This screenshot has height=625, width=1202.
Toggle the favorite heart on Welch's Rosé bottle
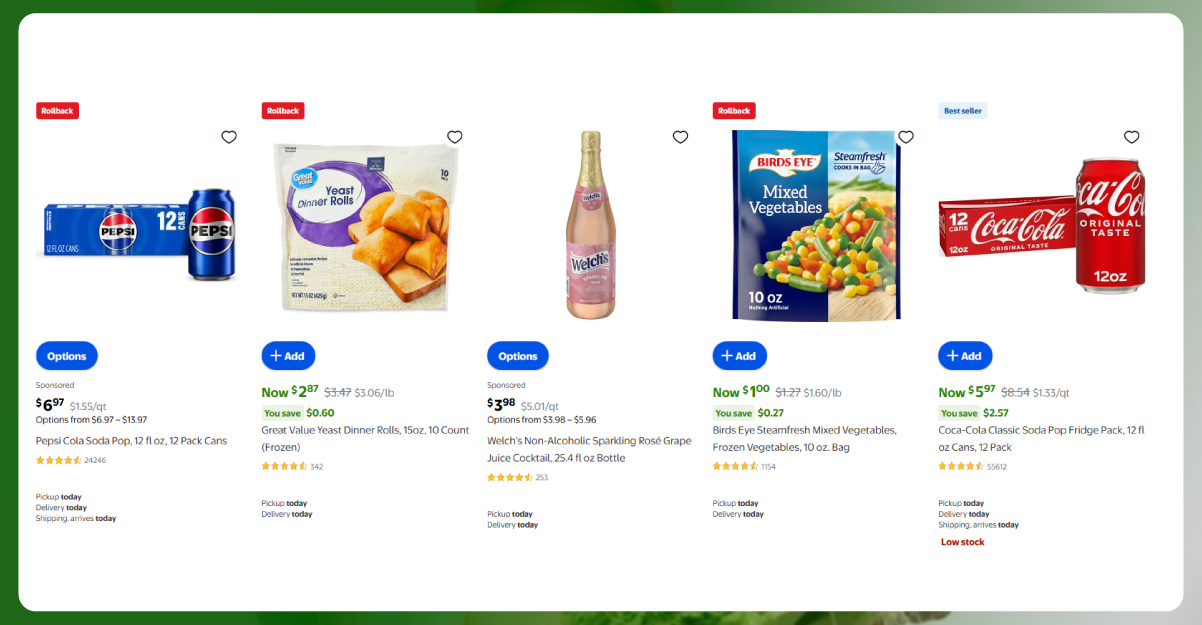tap(681, 137)
